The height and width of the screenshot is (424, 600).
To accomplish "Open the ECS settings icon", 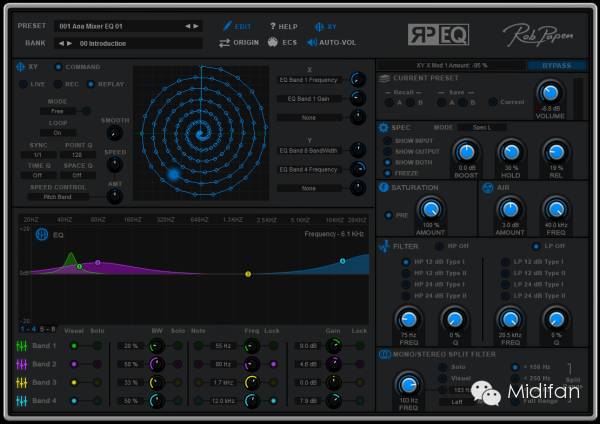I will (272, 42).
